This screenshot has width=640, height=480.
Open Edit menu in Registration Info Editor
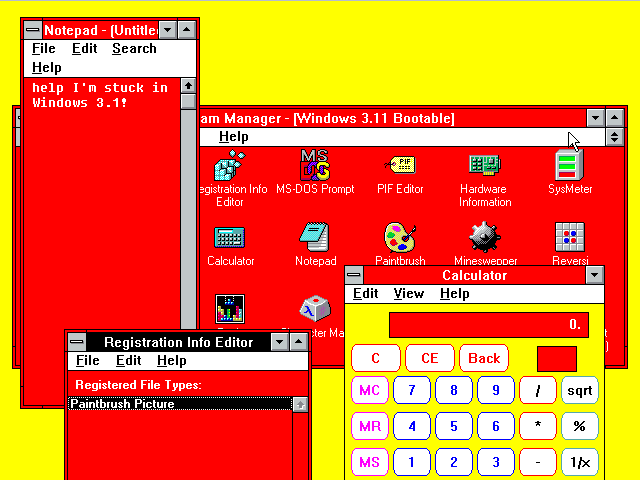pos(128,360)
